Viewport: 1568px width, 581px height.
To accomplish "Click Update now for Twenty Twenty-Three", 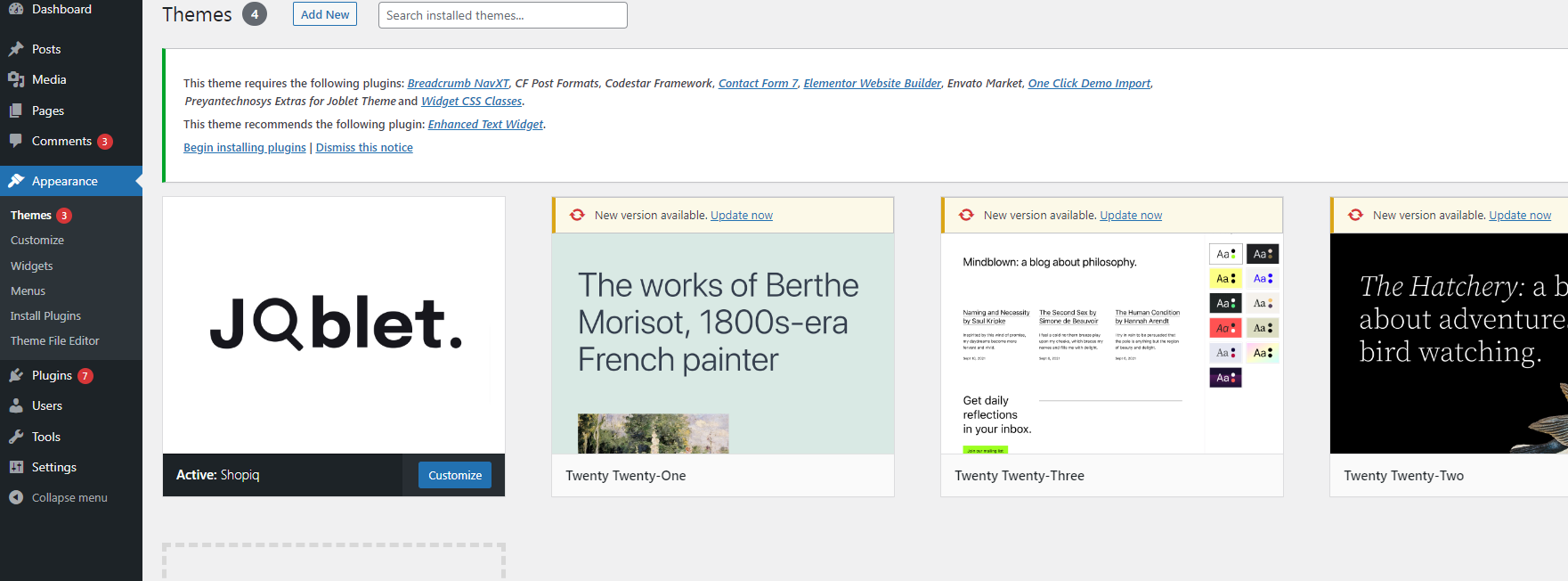I will (x=1131, y=215).
